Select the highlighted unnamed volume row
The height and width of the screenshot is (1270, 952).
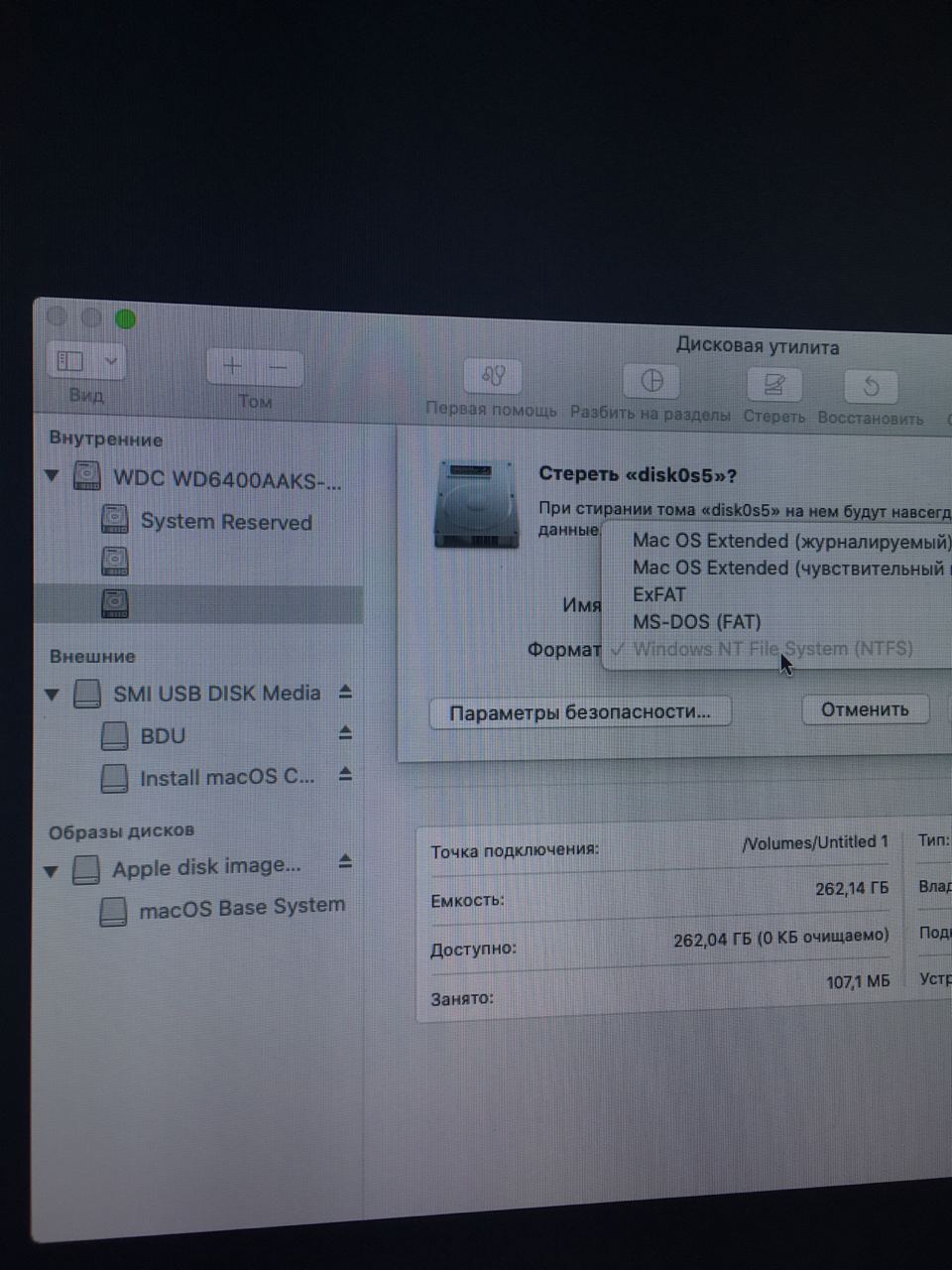[x=198, y=603]
